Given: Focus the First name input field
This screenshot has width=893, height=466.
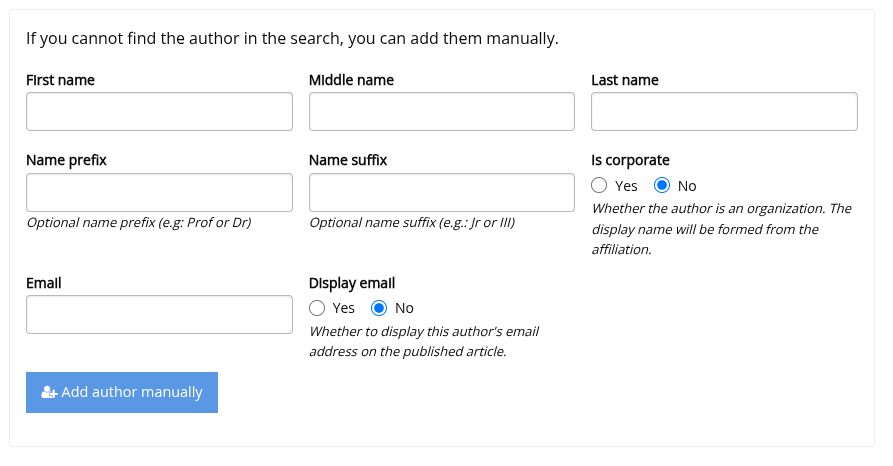Looking at the screenshot, I should pyautogui.click(x=159, y=112).
